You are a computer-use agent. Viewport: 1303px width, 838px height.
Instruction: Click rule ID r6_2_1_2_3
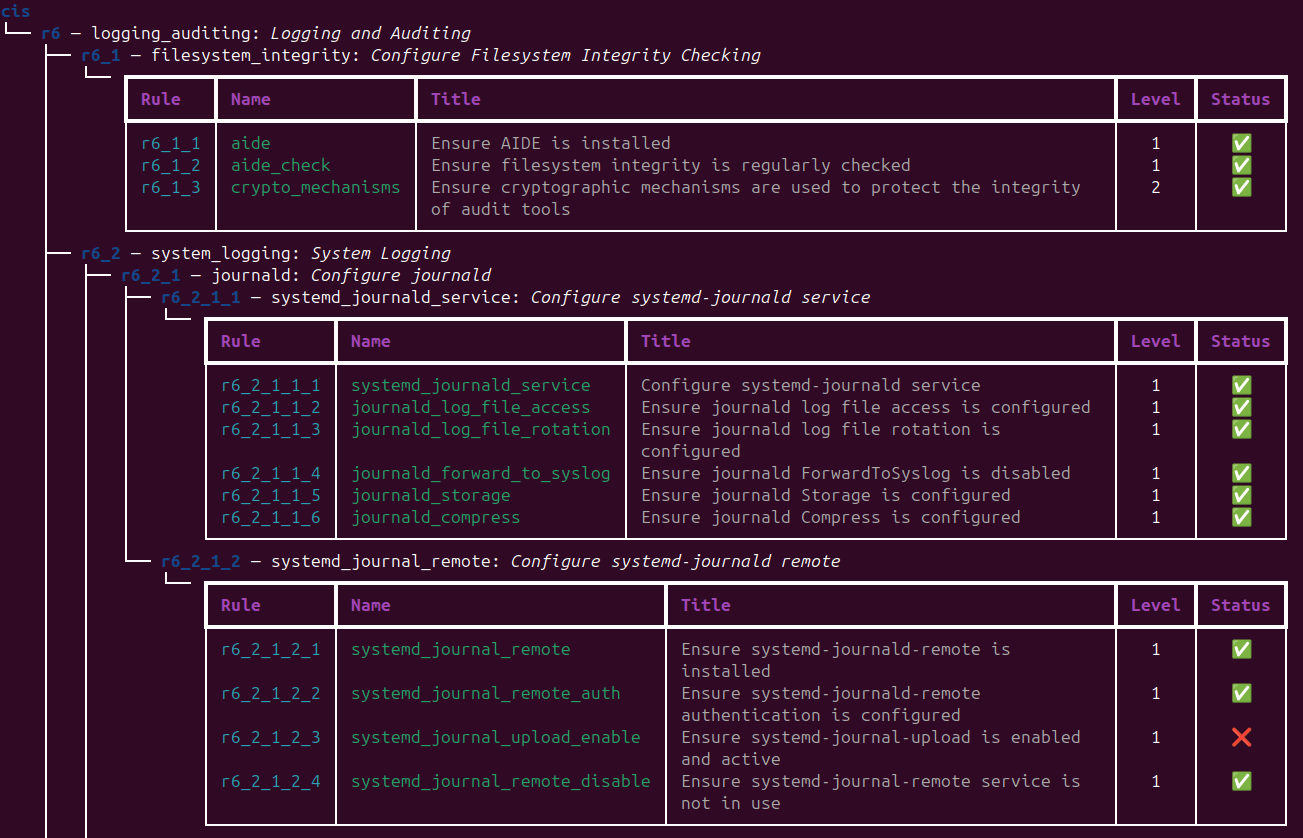pos(271,737)
